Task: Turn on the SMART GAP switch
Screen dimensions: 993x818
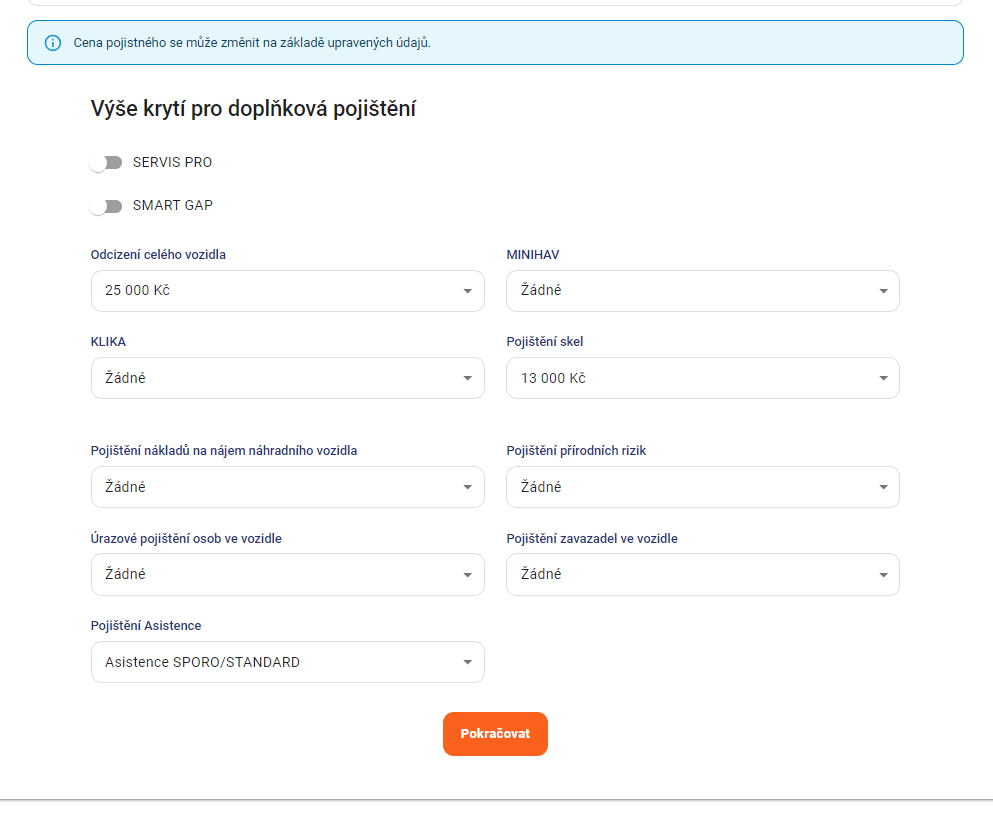Action: point(106,206)
